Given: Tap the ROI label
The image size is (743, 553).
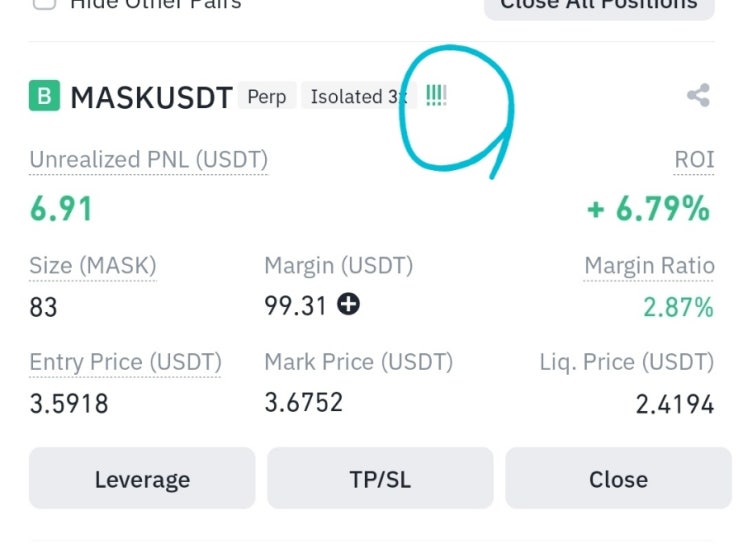Looking at the screenshot, I should point(694,159).
